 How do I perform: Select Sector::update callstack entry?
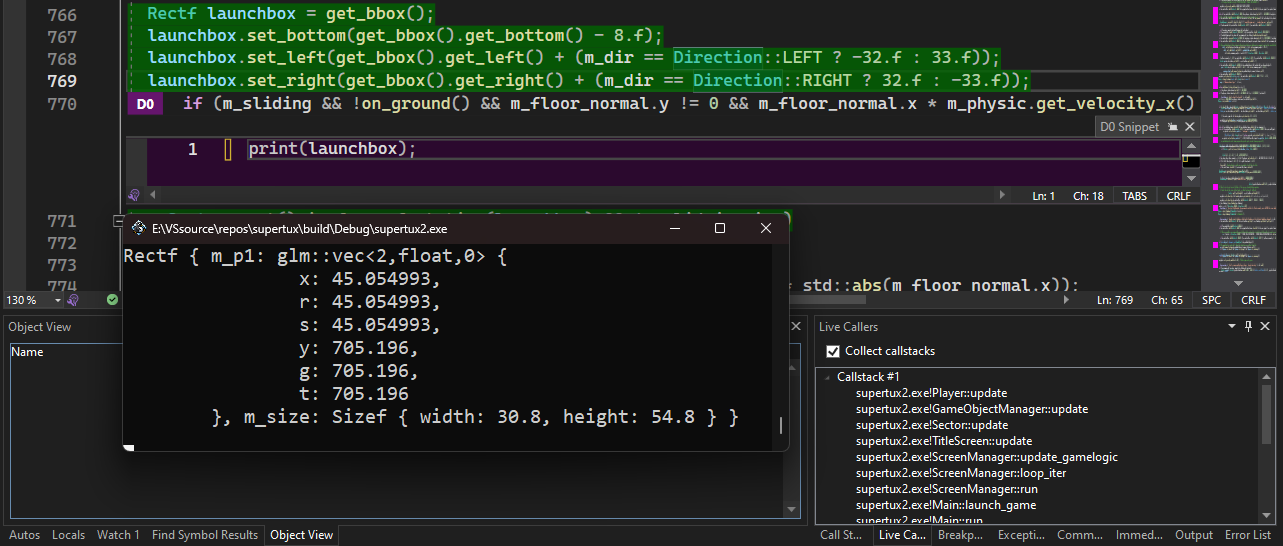tap(932, 425)
